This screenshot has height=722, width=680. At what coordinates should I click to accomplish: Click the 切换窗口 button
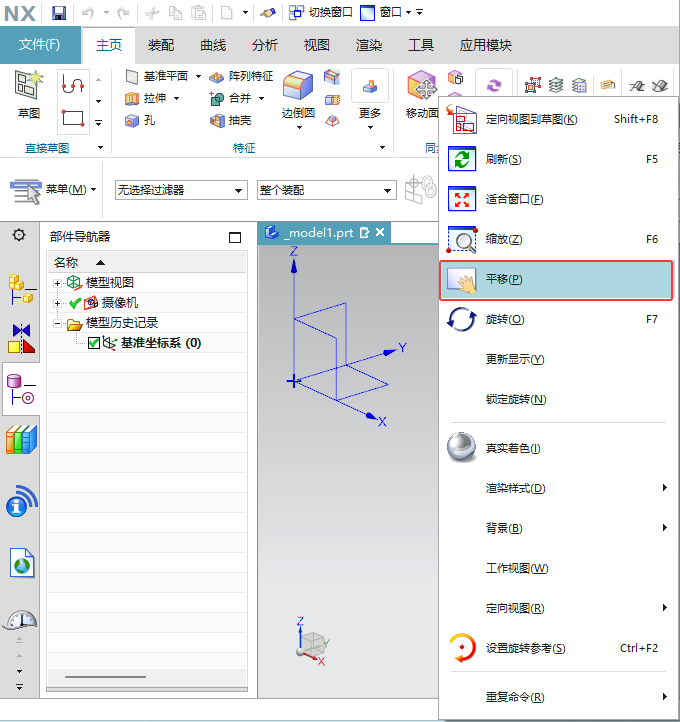[320, 12]
